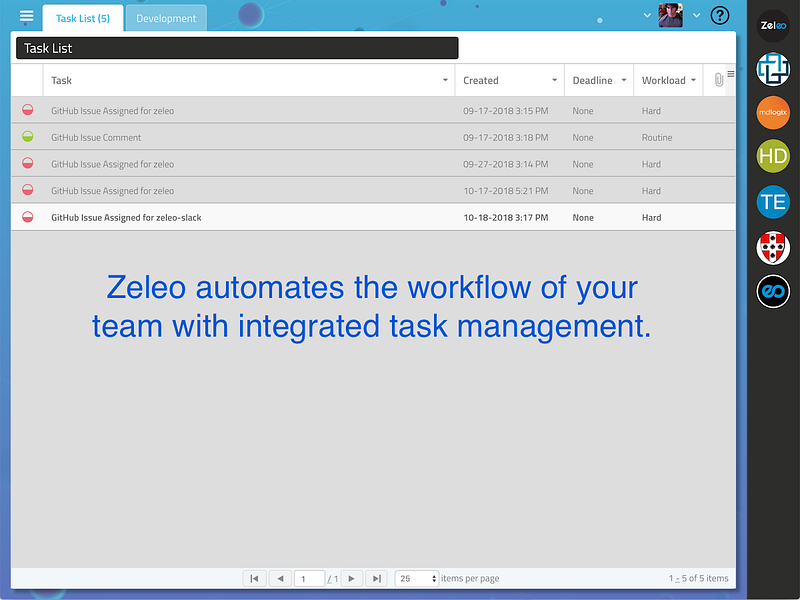The height and width of the screenshot is (600, 800).
Task: Click the crest emblem icon in the sidebar
Action: (772, 246)
